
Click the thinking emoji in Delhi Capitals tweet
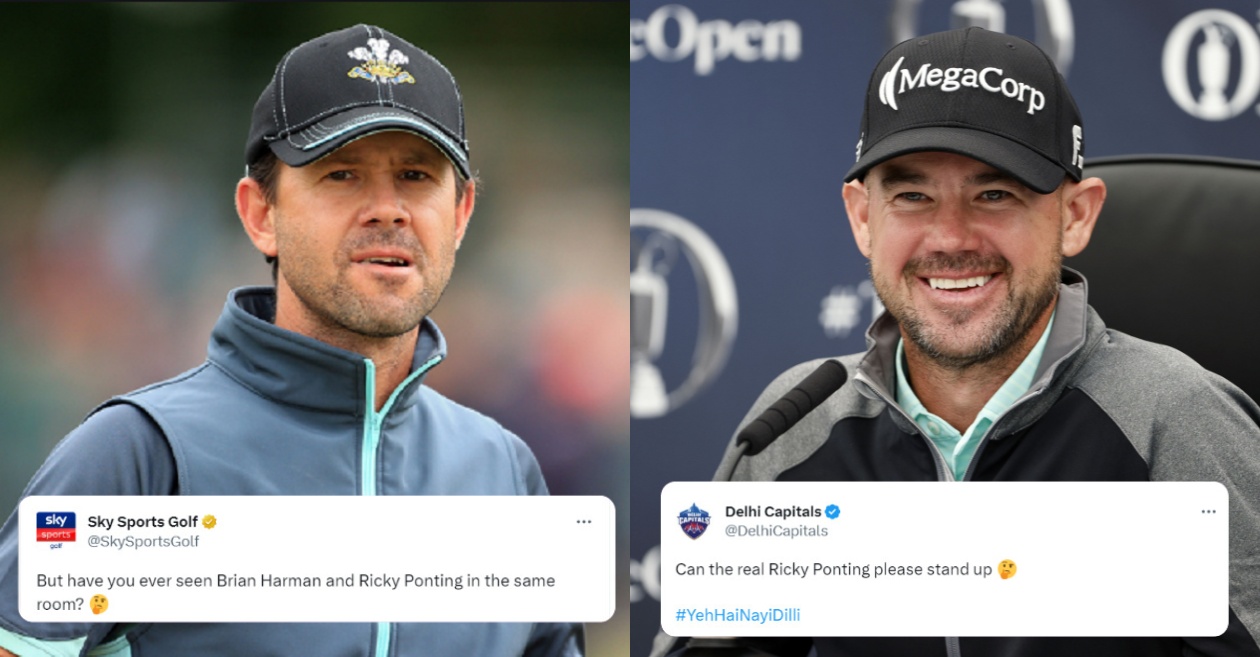pyautogui.click(x=1007, y=569)
